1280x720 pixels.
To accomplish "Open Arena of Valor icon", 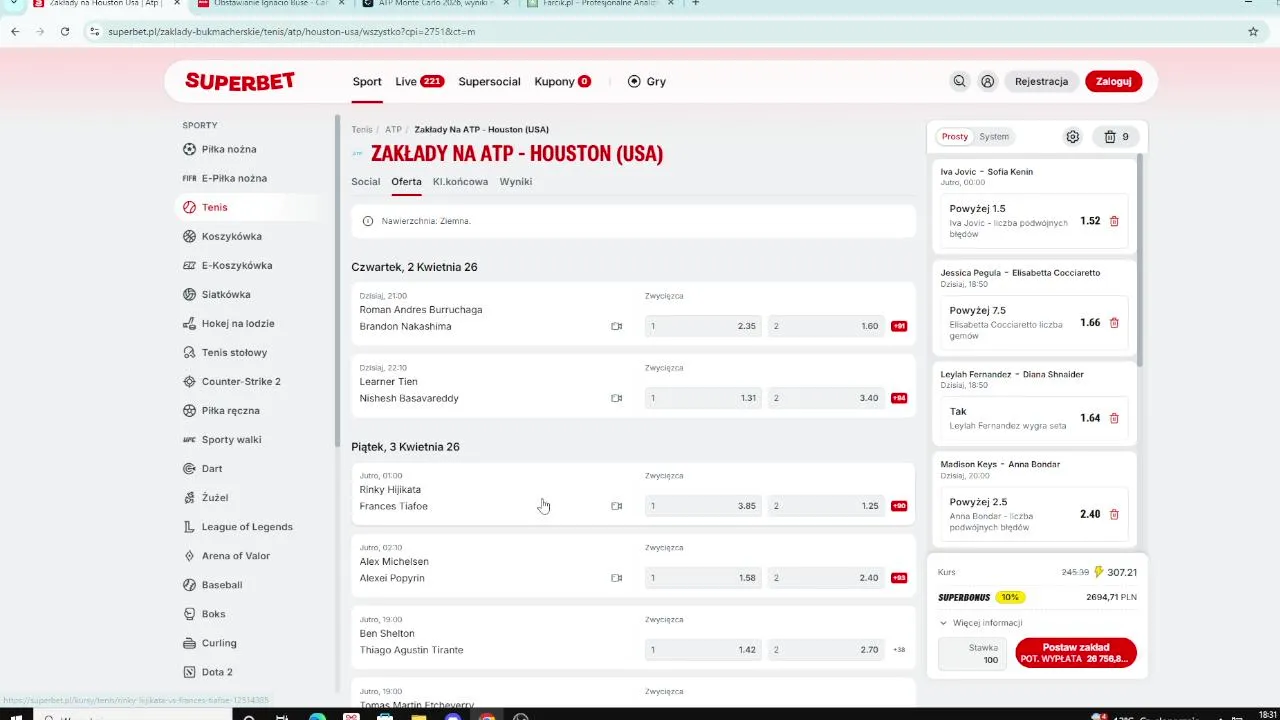I will 190,555.
